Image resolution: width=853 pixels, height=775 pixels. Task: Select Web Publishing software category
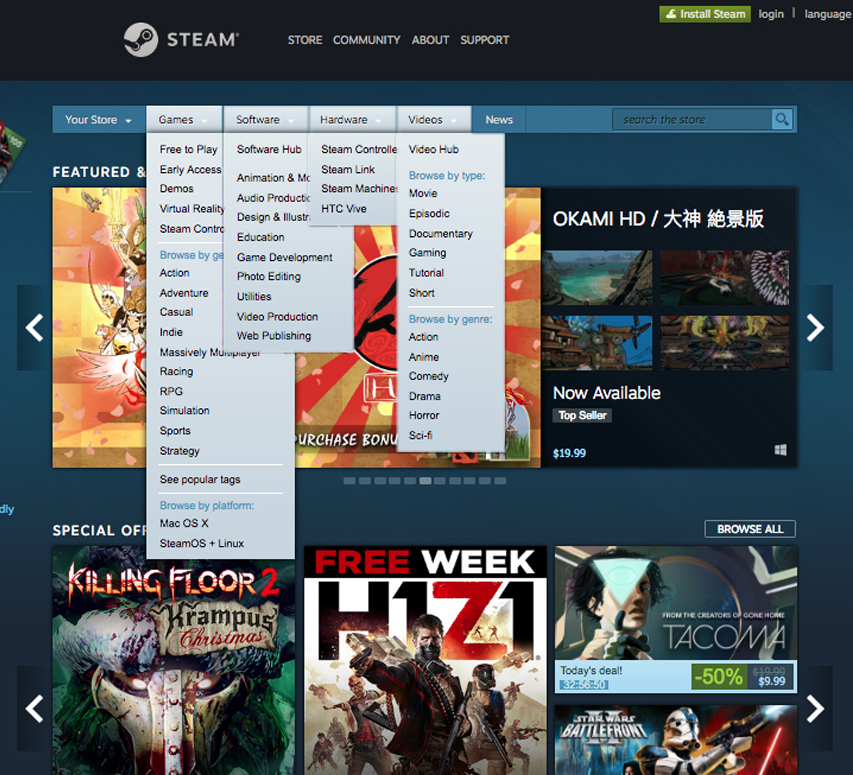274,336
